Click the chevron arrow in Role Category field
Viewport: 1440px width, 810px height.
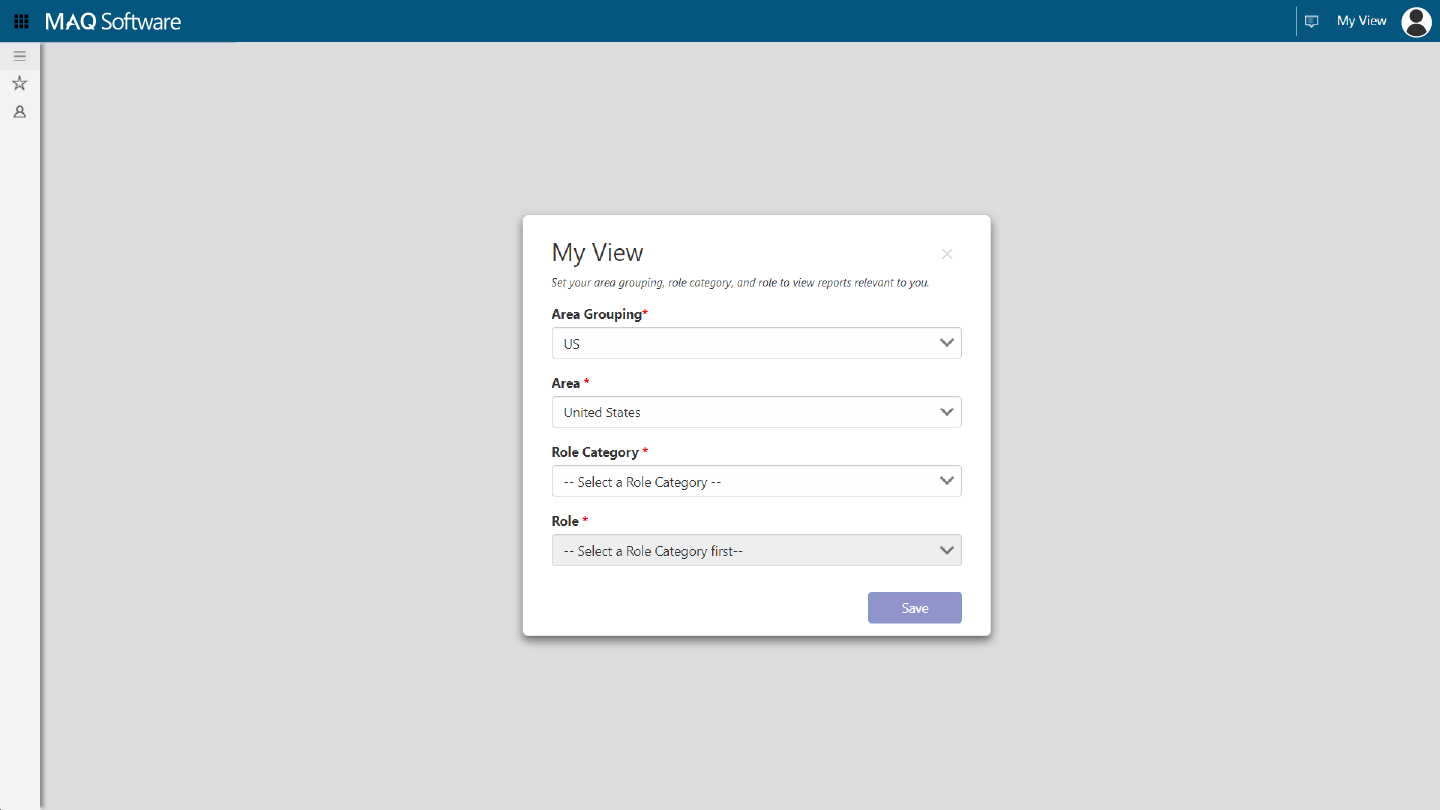click(x=947, y=481)
